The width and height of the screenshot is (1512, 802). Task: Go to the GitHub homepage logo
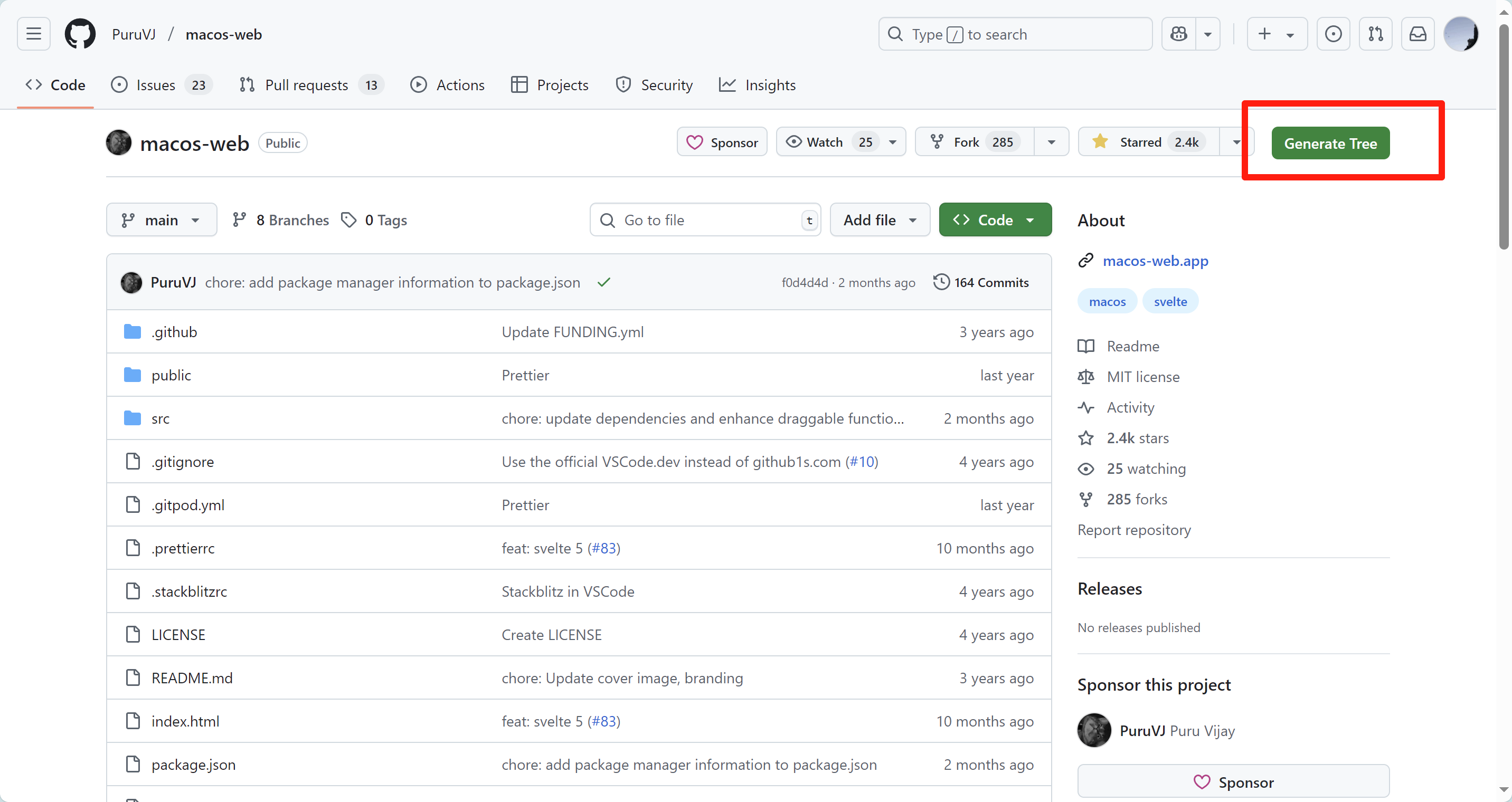pos(80,34)
